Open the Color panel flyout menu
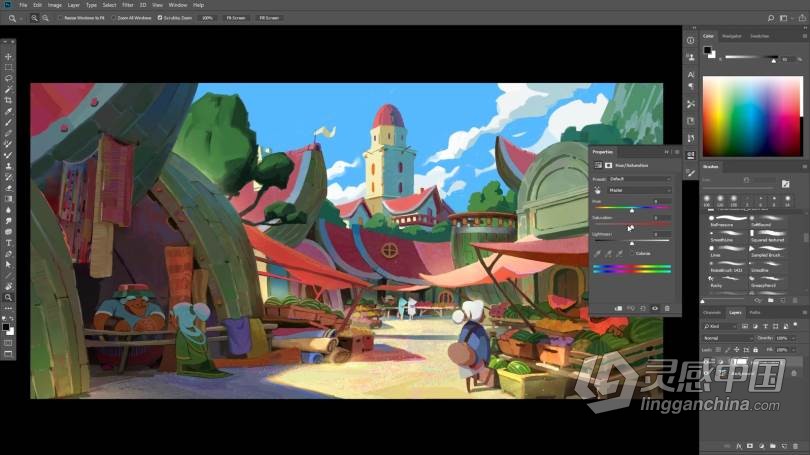 (x=805, y=36)
